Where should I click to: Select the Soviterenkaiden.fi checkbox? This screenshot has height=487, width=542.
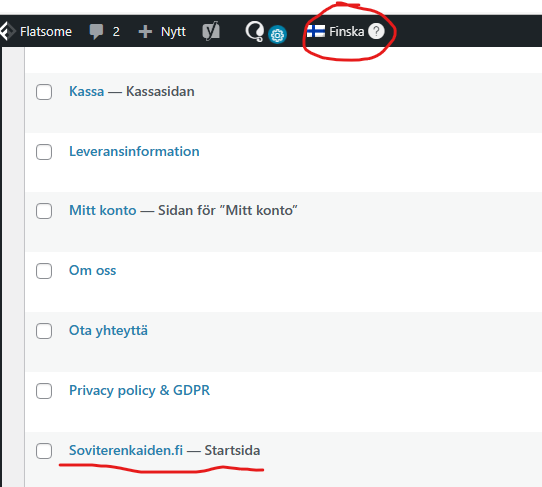(44, 451)
